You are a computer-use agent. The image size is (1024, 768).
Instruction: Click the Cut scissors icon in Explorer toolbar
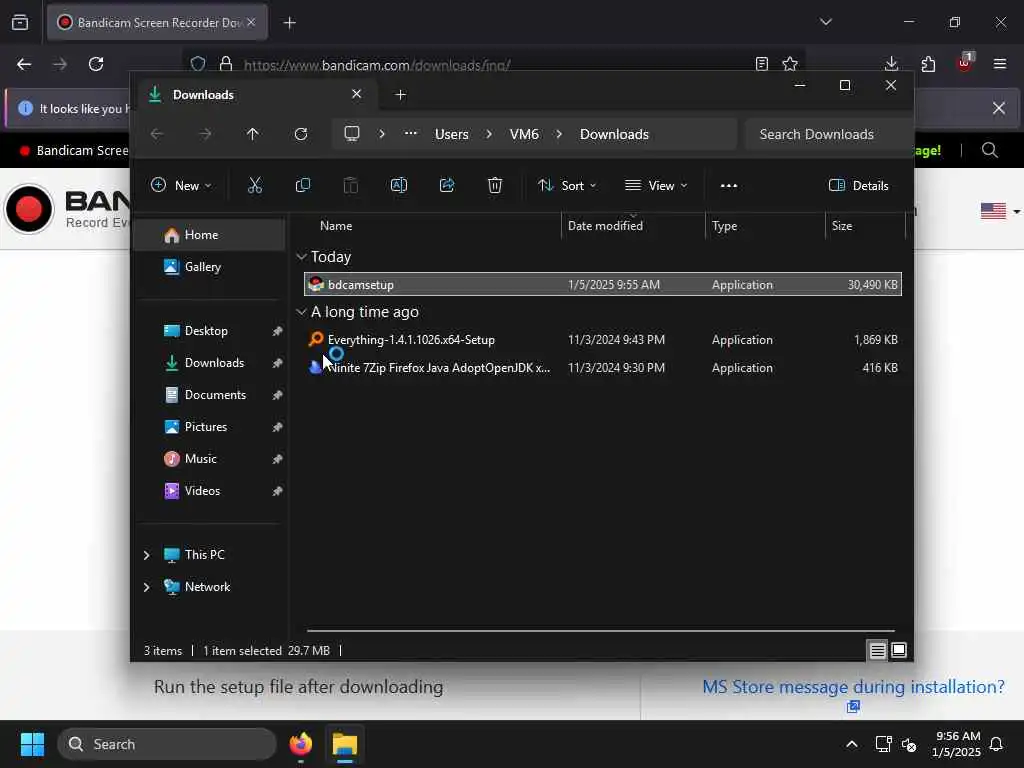pos(255,186)
